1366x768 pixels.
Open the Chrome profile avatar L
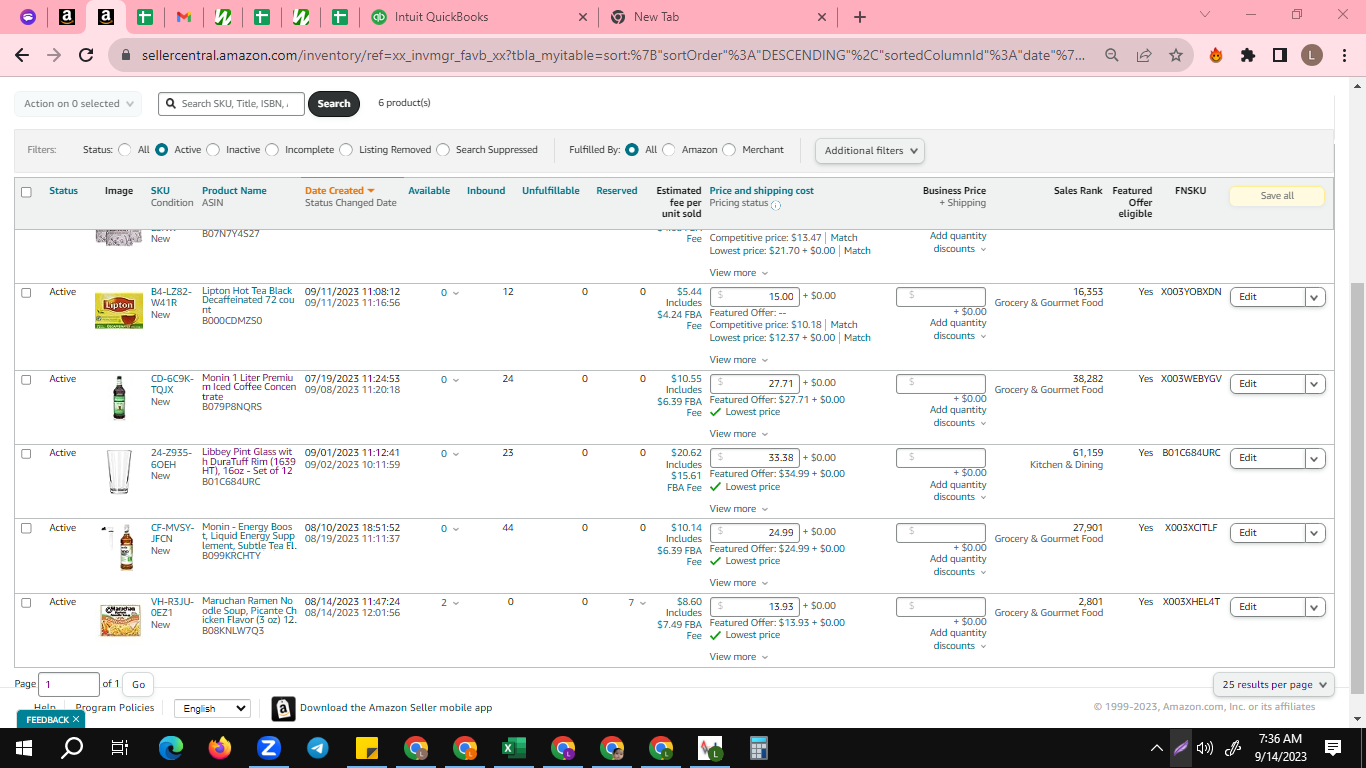click(1311, 56)
